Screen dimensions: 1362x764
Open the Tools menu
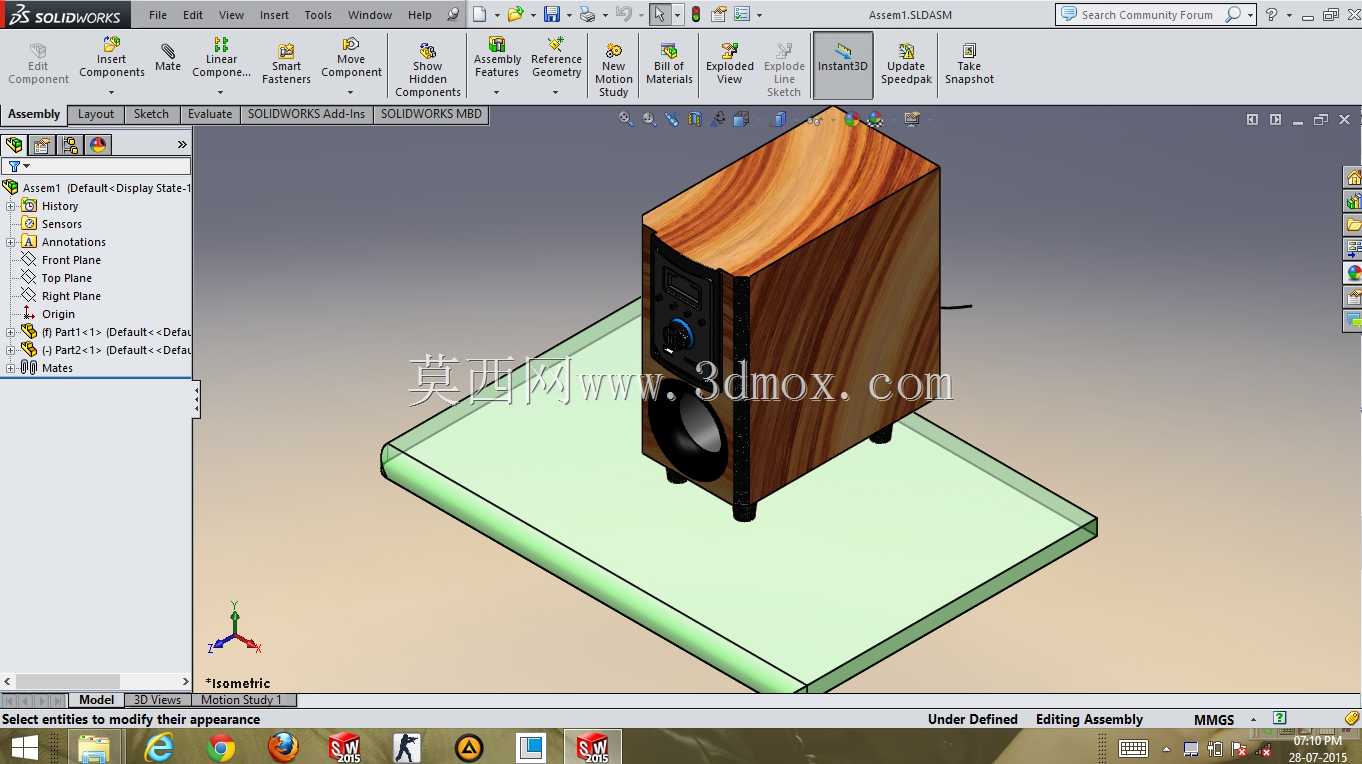318,15
